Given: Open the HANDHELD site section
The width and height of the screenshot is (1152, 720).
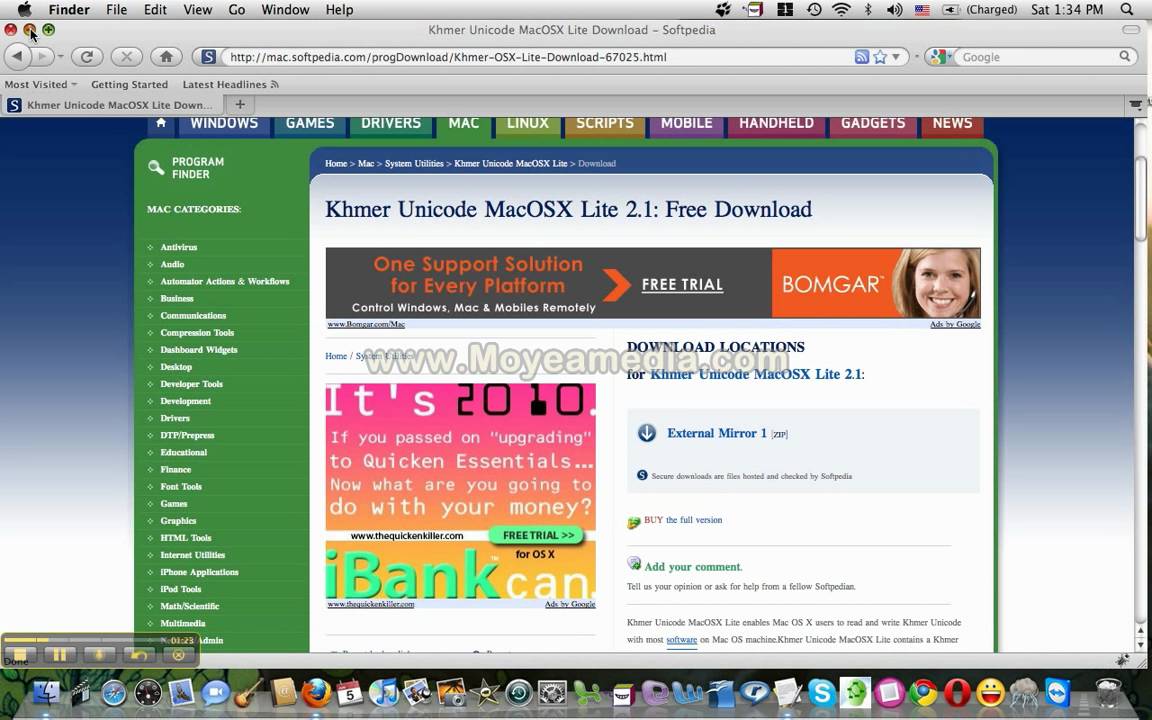Looking at the screenshot, I should pyautogui.click(x=776, y=123).
